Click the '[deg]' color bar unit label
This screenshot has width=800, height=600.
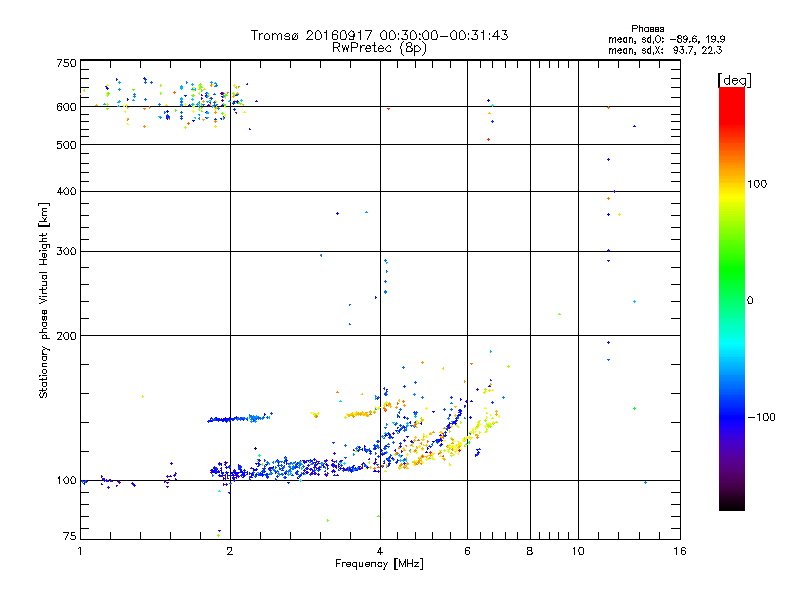(734, 80)
